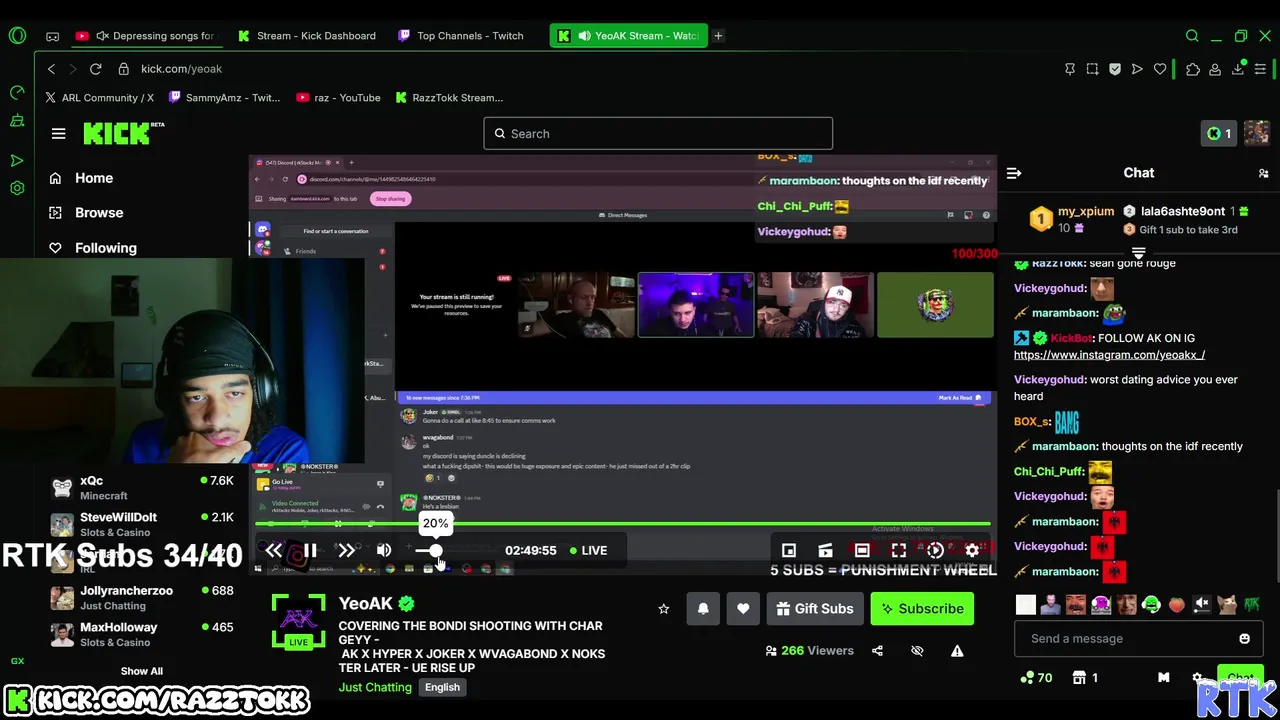Mute the stream volume speaker icon
Screen dimensions: 1280x720
tap(384, 550)
